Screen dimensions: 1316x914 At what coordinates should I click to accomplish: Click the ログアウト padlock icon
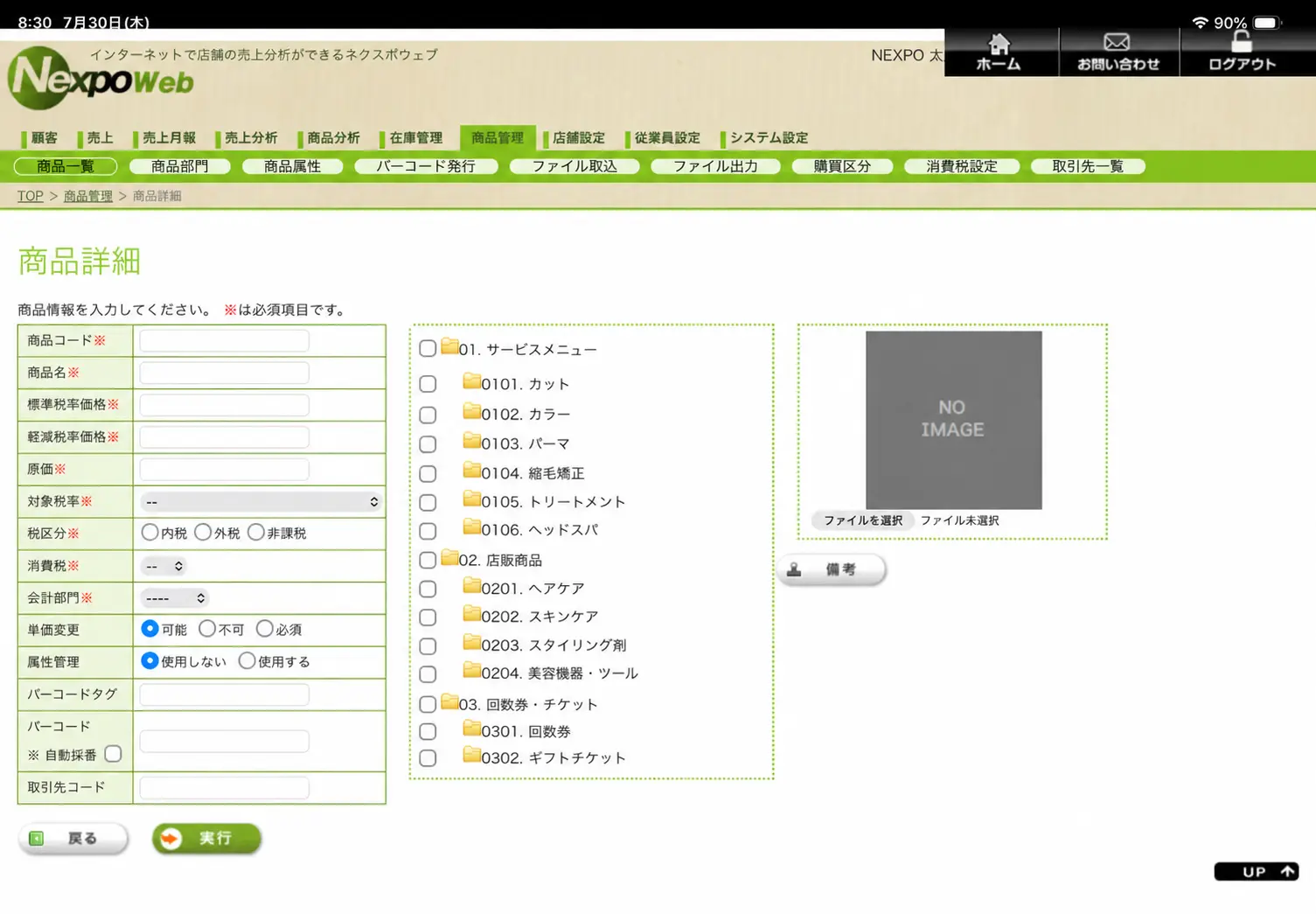click(1241, 43)
